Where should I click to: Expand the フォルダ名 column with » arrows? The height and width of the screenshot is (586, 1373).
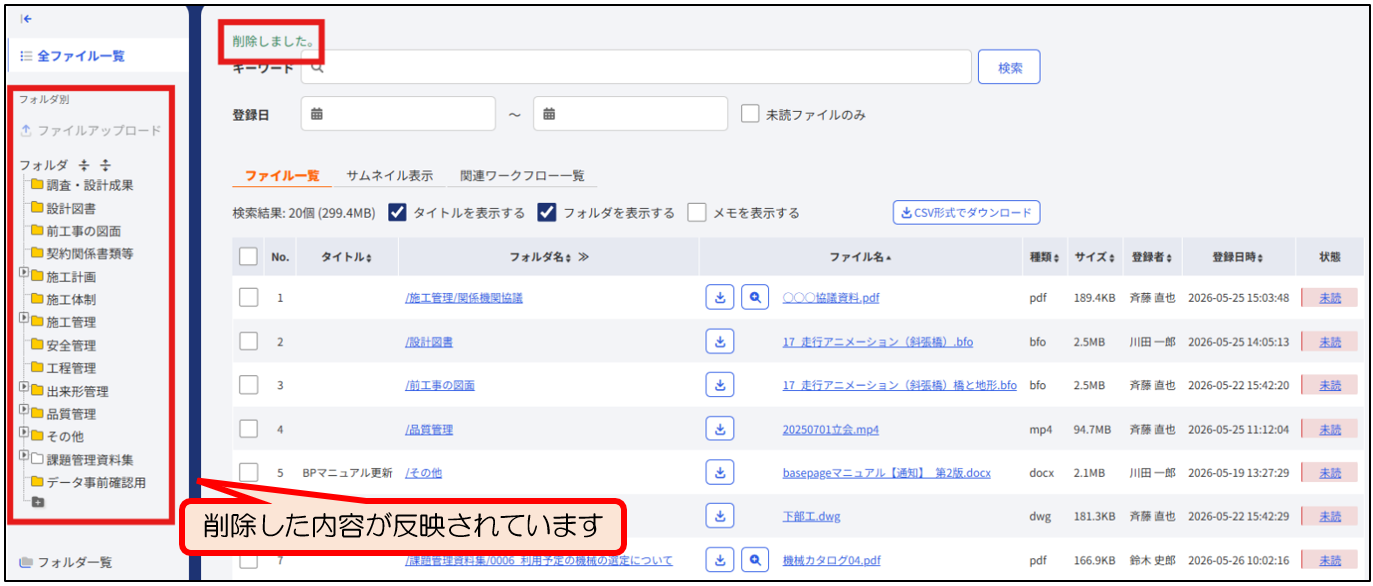coord(583,257)
